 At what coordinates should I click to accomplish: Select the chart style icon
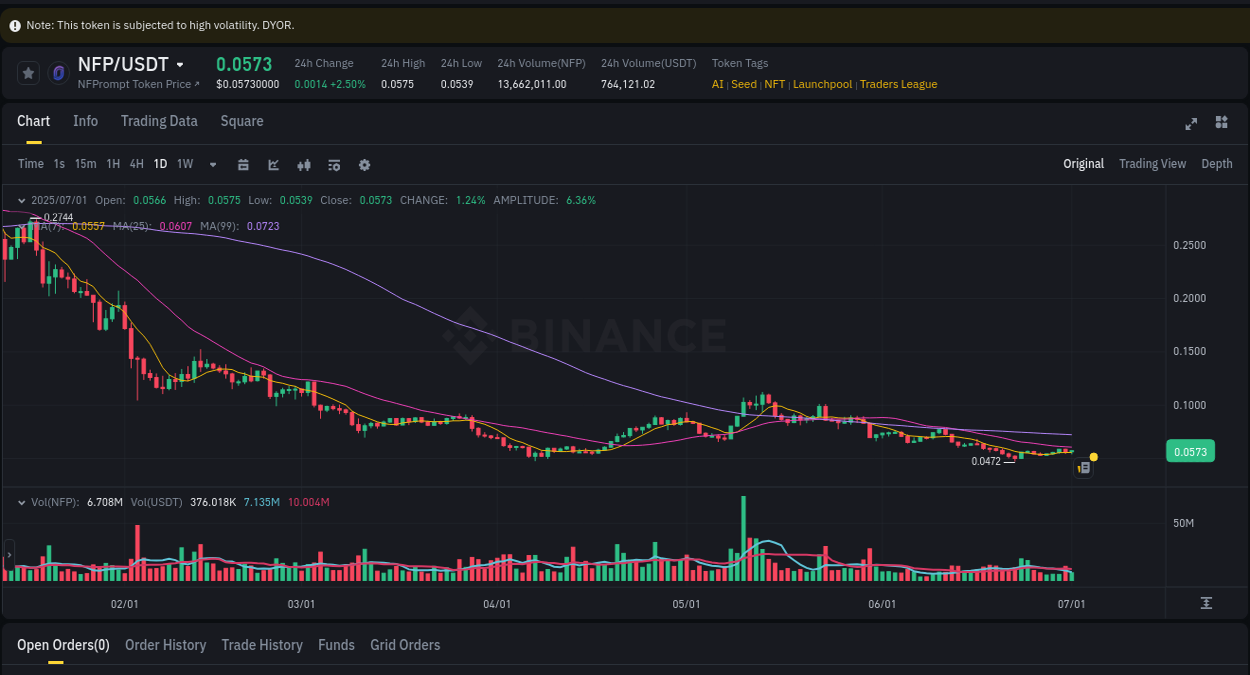274,164
